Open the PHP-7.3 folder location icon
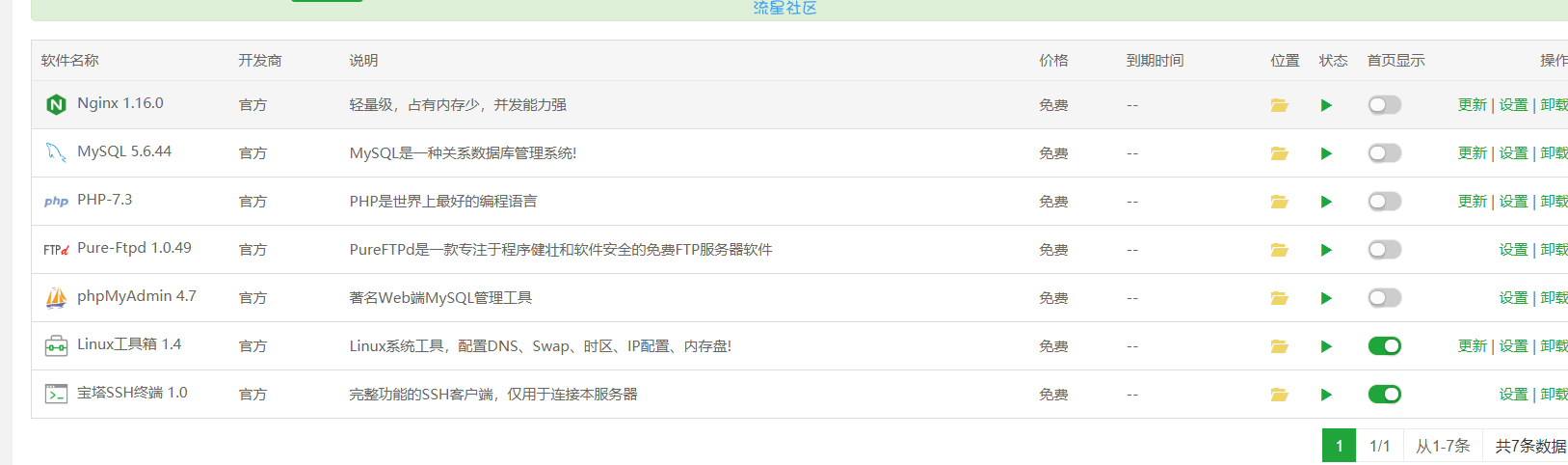Screen dimensions: 1568x465 tap(1279, 202)
